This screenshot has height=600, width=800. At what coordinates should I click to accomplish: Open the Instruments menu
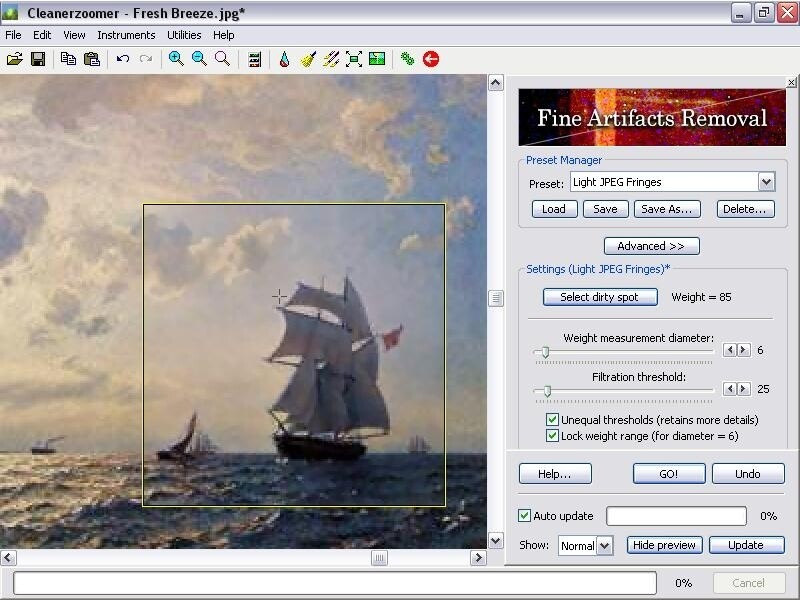coord(126,35)
